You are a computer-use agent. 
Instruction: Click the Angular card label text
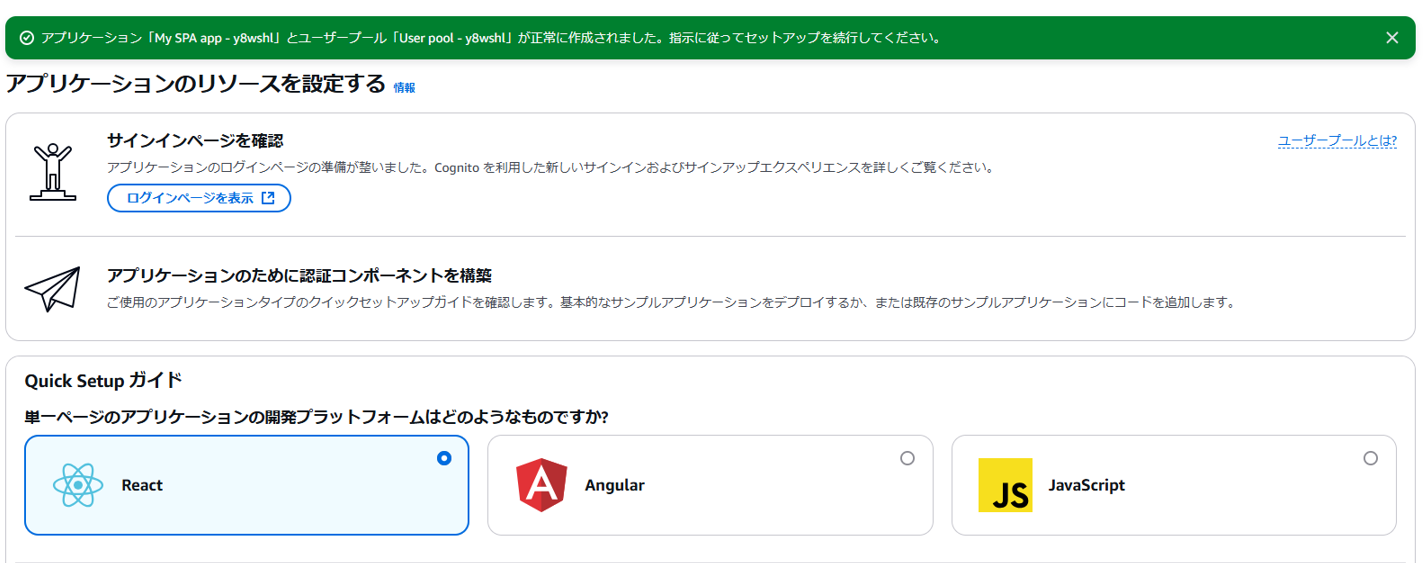(615, 485)
